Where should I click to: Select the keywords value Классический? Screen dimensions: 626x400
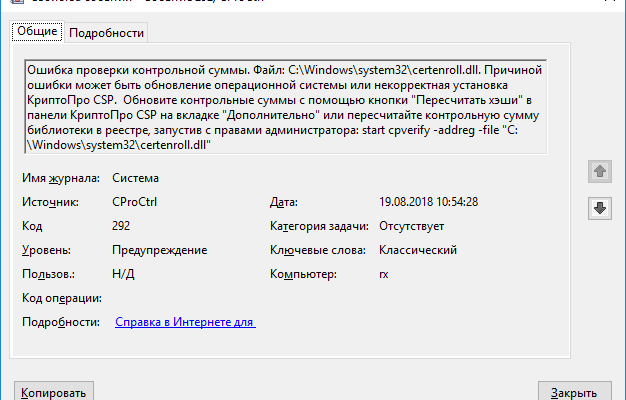pos(418,250)
